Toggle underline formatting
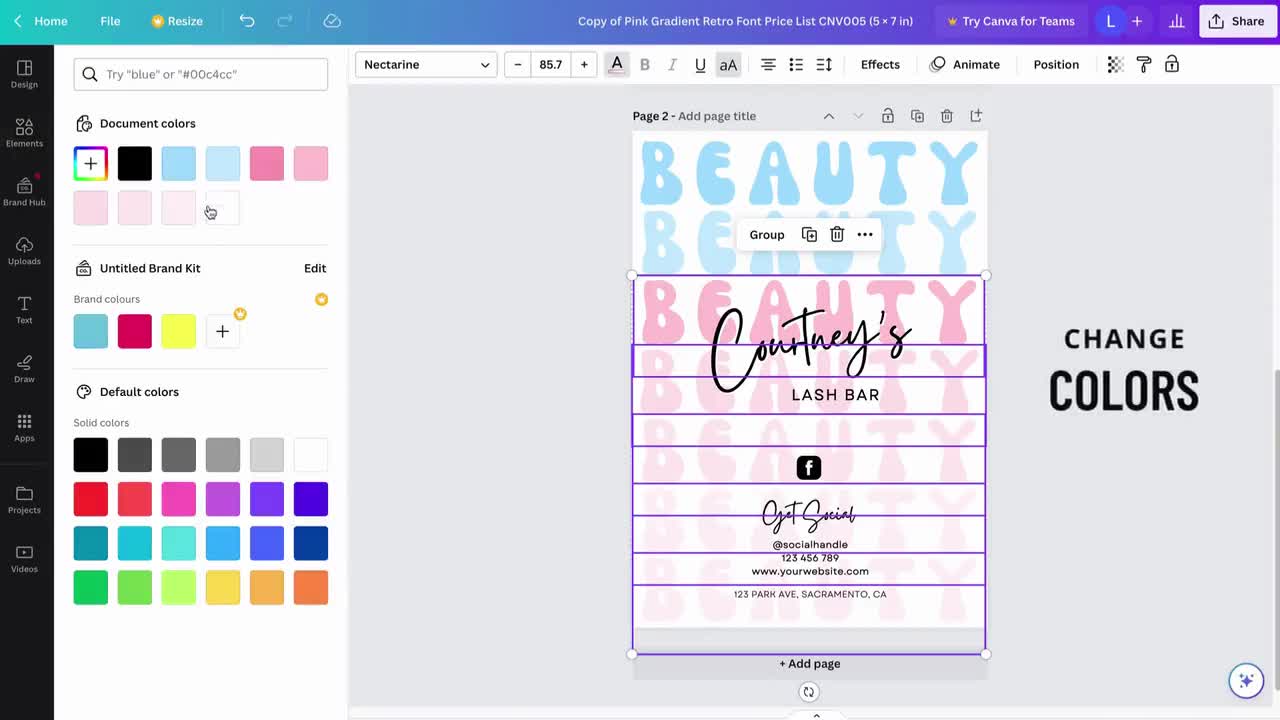 [700, 64]
